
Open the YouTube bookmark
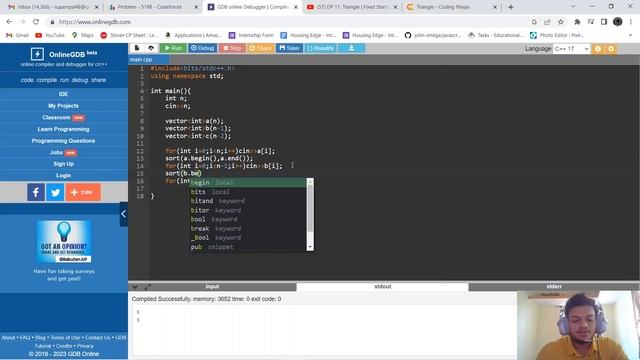tap(50, 36)
